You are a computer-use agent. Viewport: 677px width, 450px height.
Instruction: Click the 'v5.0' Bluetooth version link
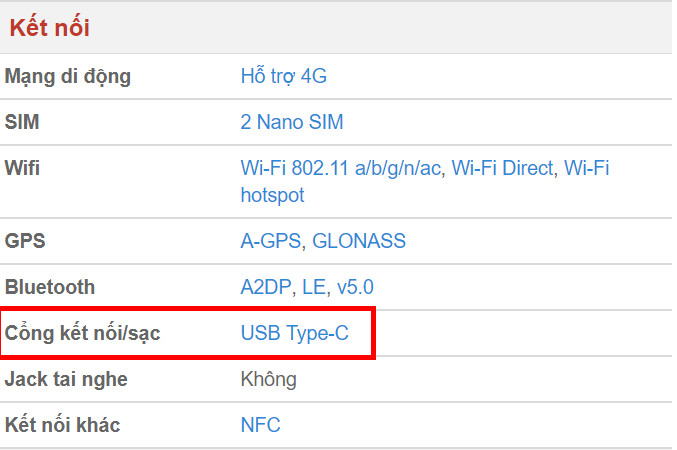pyautogui.click(x=355, y=287)
